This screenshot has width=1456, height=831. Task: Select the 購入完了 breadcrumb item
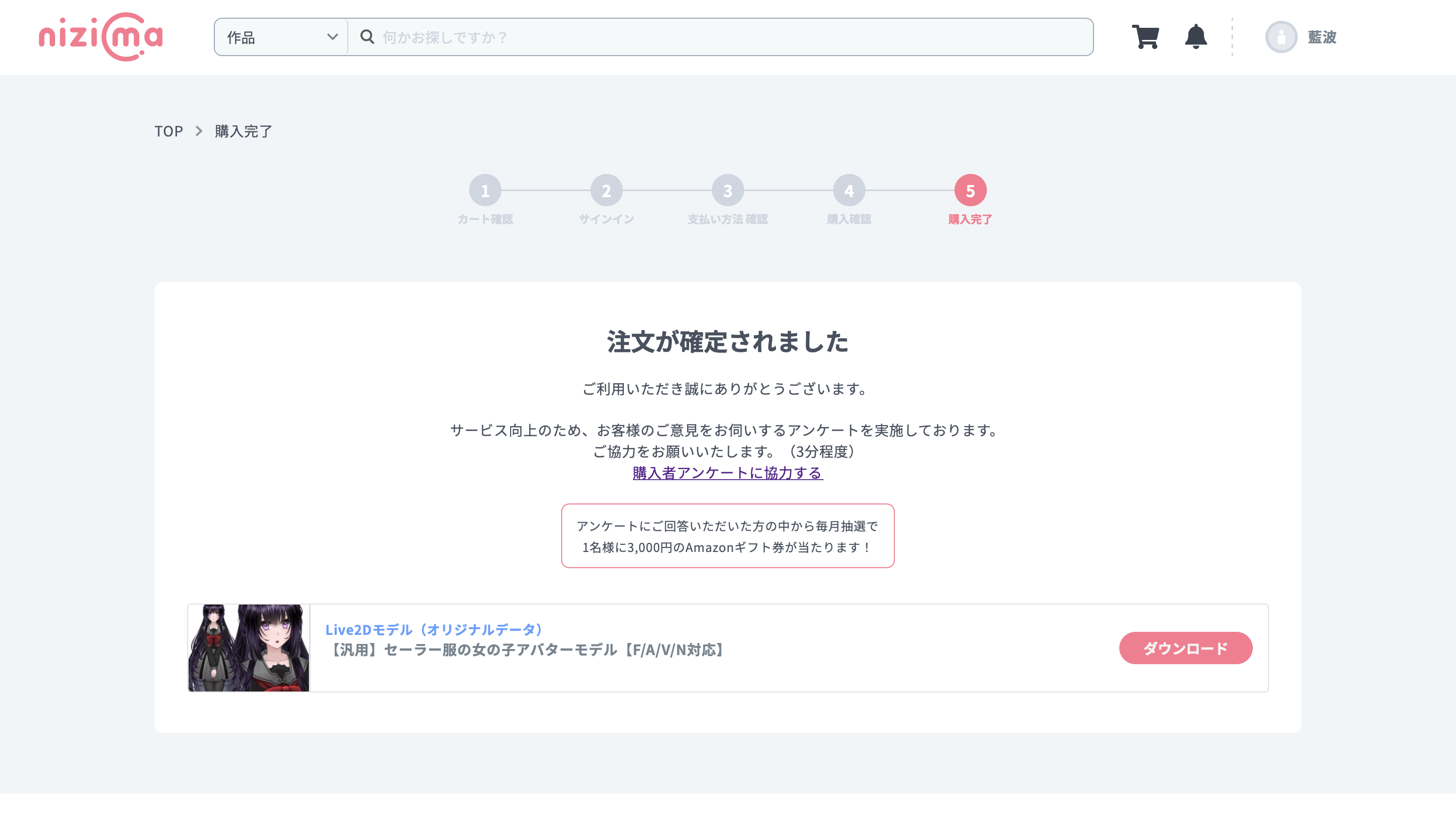click(242, 131)
